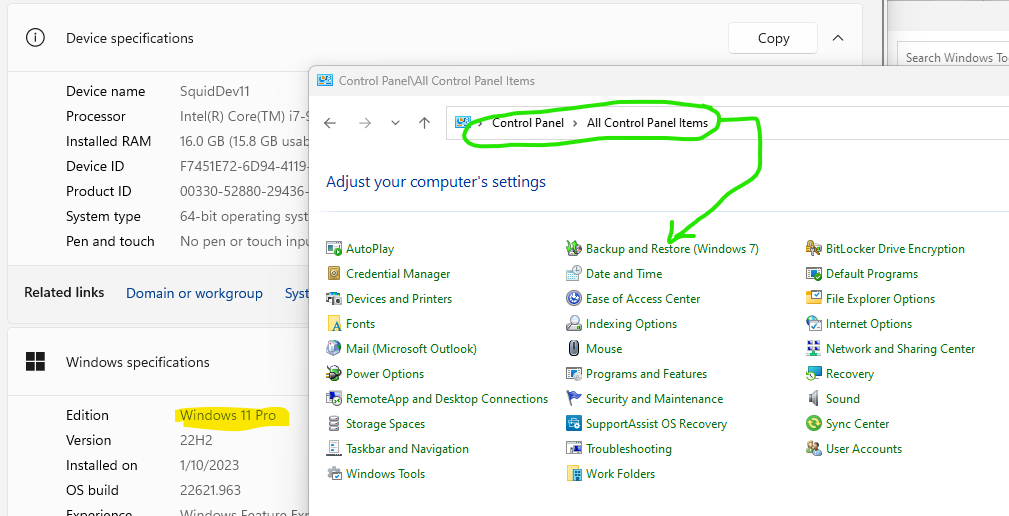1009x516 pixels.
Task: Click the Search Windows Tools field
Action: click(955, 57)
